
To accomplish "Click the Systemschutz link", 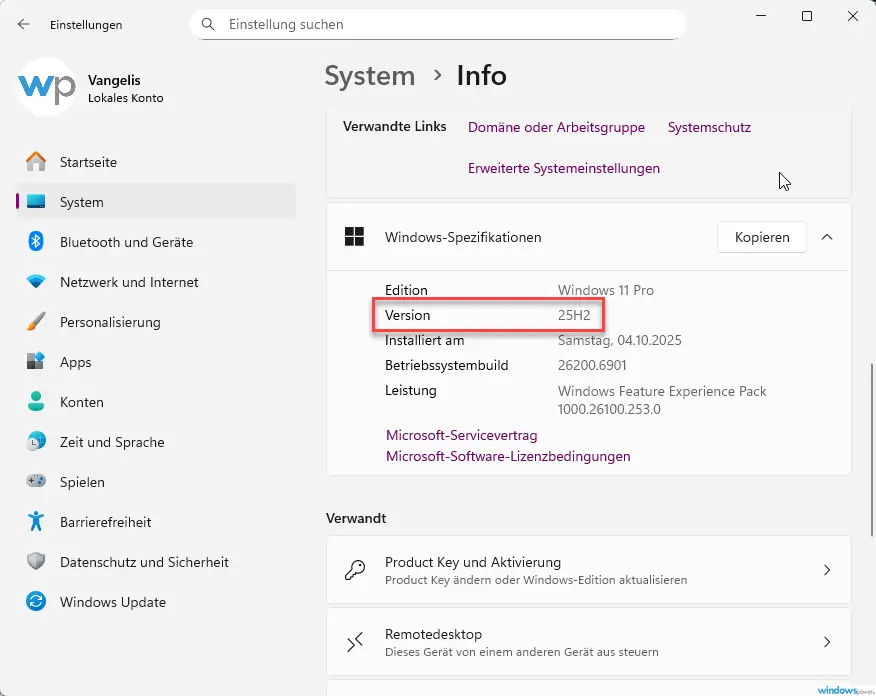I will pos(709,127).
